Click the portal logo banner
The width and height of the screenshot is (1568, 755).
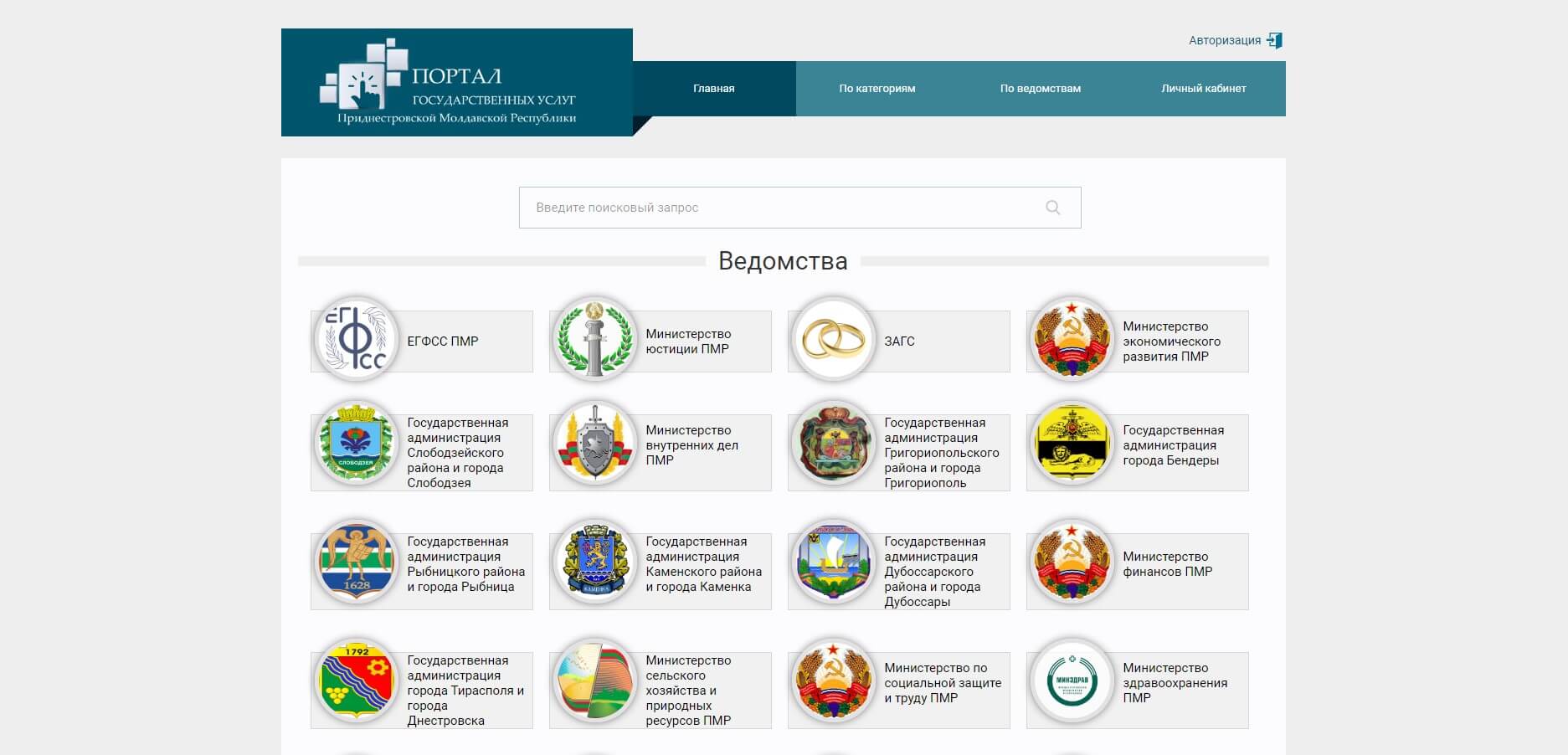pyautogui.click(x=456, y=83)
